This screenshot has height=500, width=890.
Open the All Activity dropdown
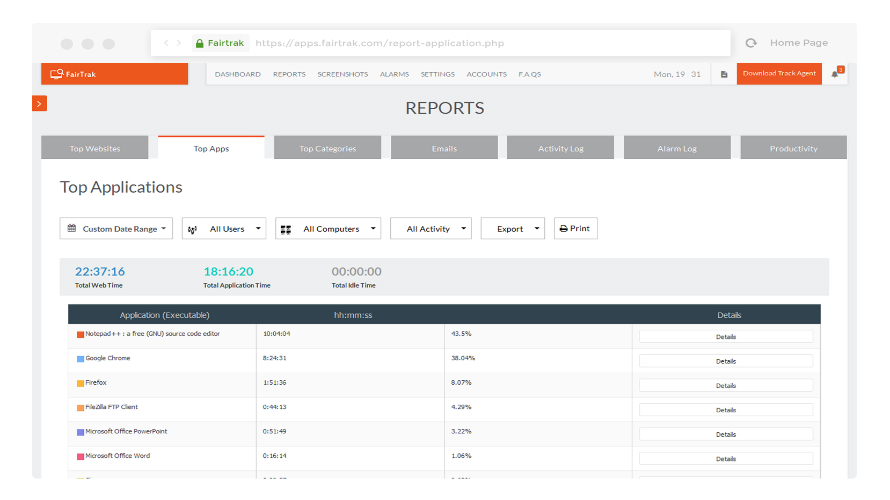pyautogui.click(x=430, y=228)
